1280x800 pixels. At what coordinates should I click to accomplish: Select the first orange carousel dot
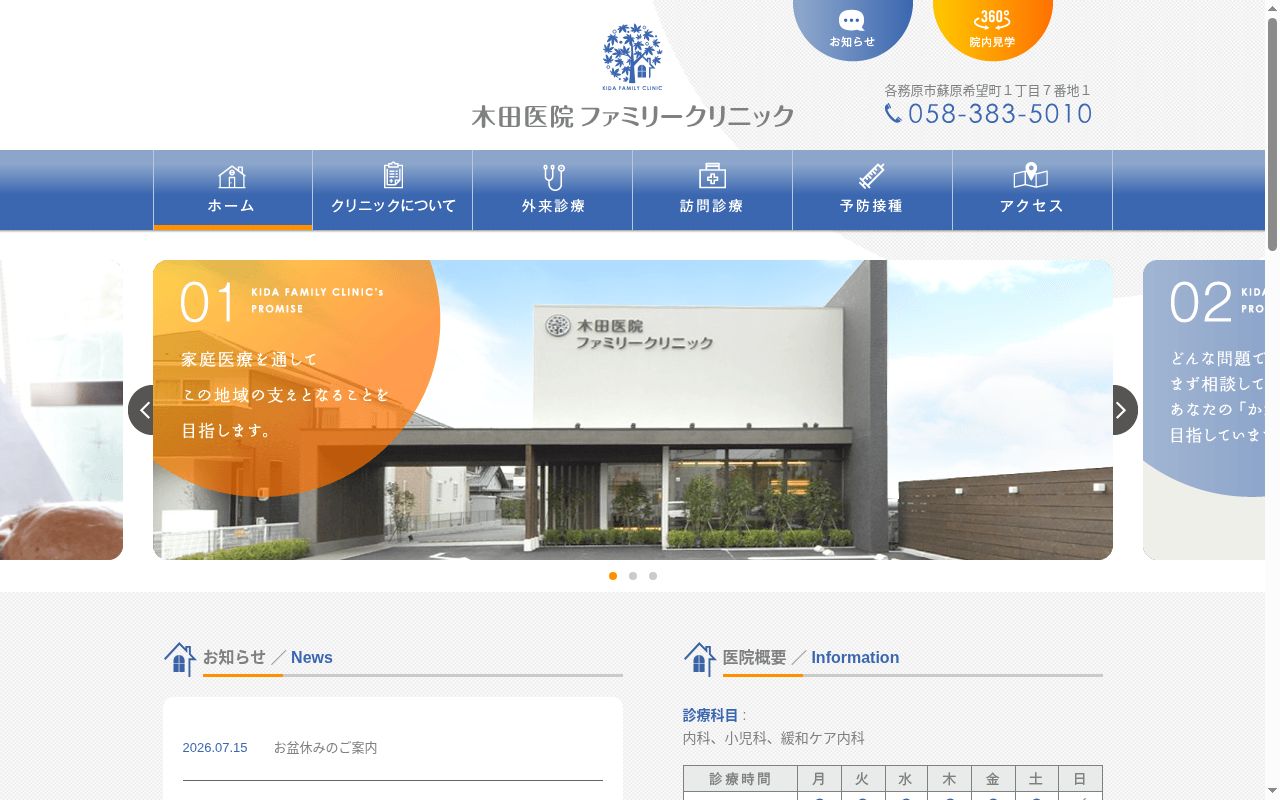point(613,576)
